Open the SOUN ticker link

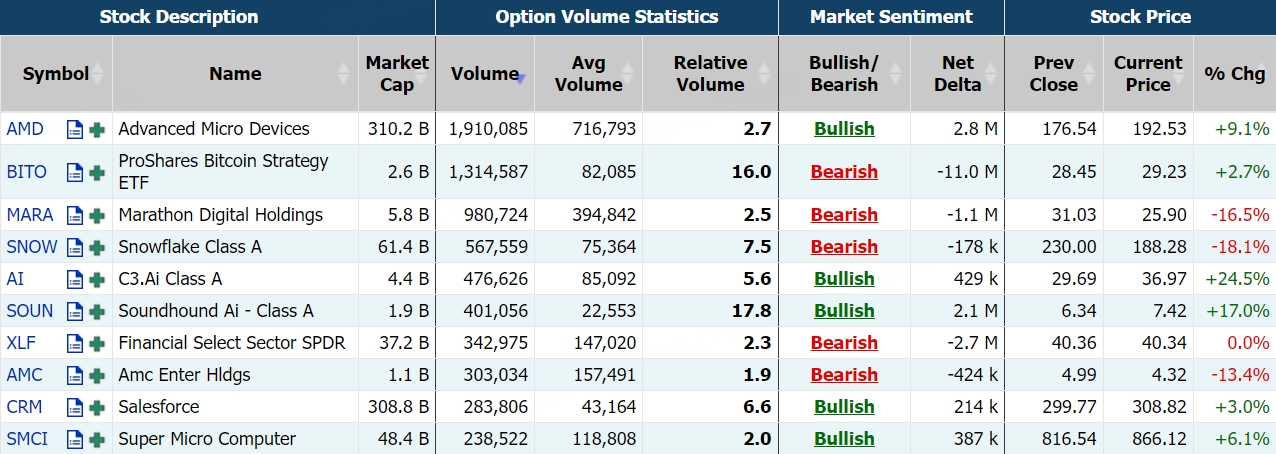(30, 311)
